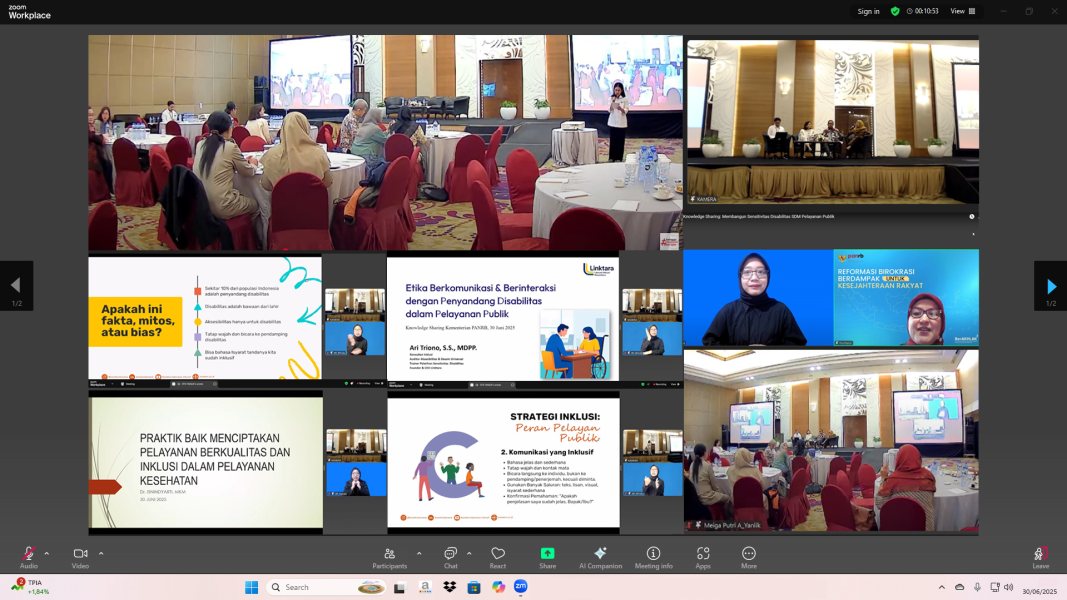Toggle system volume icon in system tray

click(x=1008, y=587)
